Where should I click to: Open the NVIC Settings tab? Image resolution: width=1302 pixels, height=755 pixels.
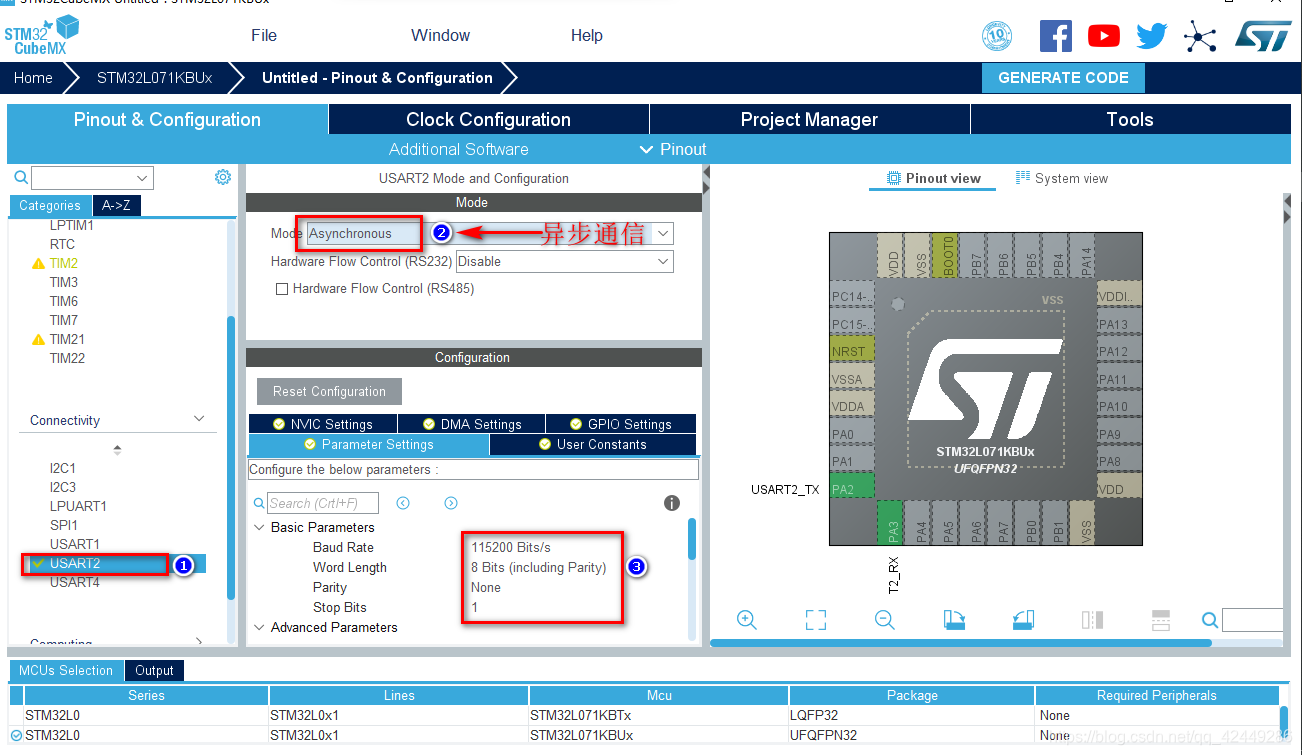point(323,424)
